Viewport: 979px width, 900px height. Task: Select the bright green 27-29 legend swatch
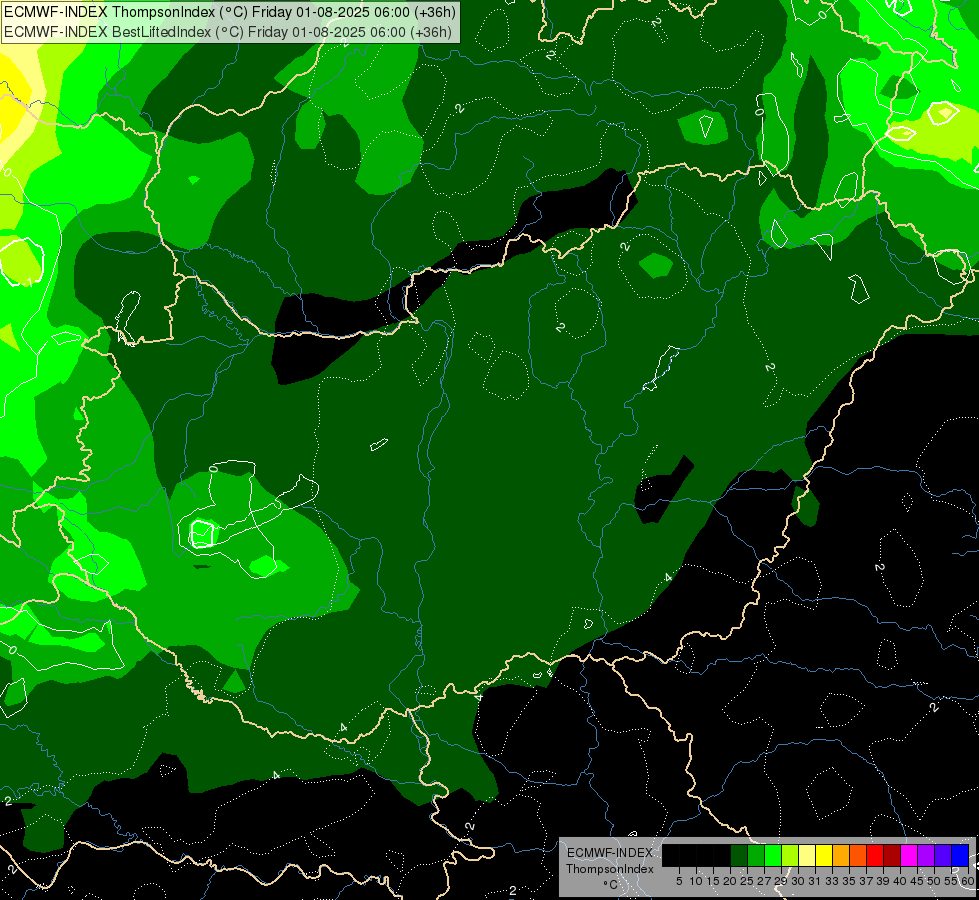pyautogui.click(x=773, y=855)
